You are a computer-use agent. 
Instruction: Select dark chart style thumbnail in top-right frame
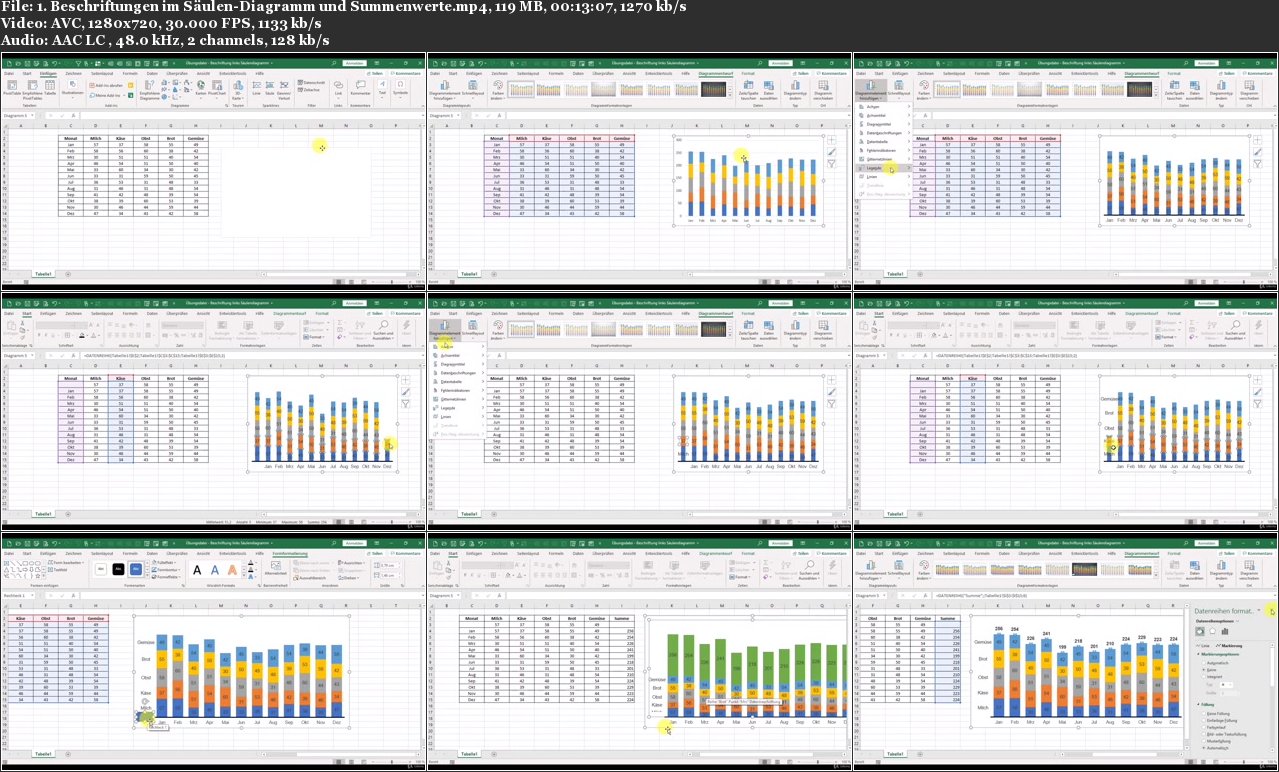(1141, 89)
